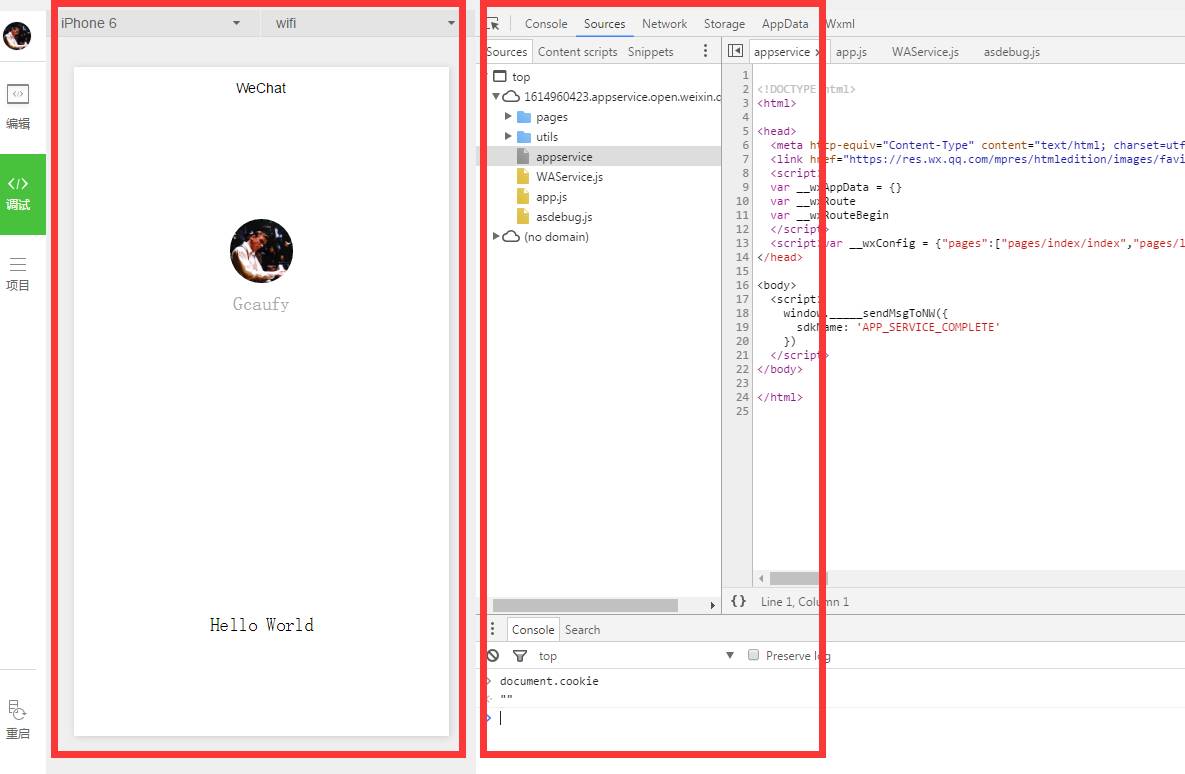Click the 重启 (Restart) sidebar icon

point(18,719)
